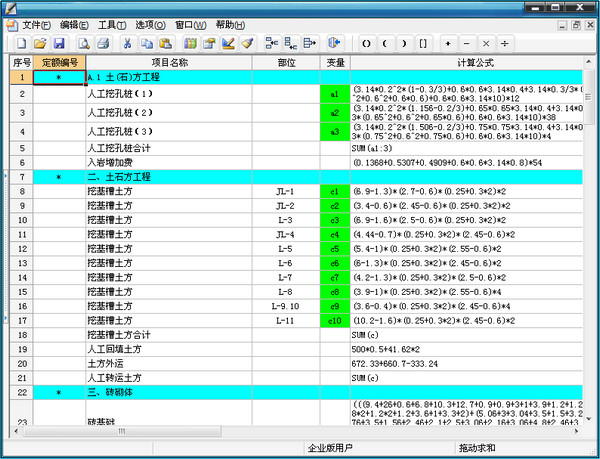The height and width of the screenshot is (459, 600).
Task: Click the Cut scissors icon
Action: click(x=127, y=44)
